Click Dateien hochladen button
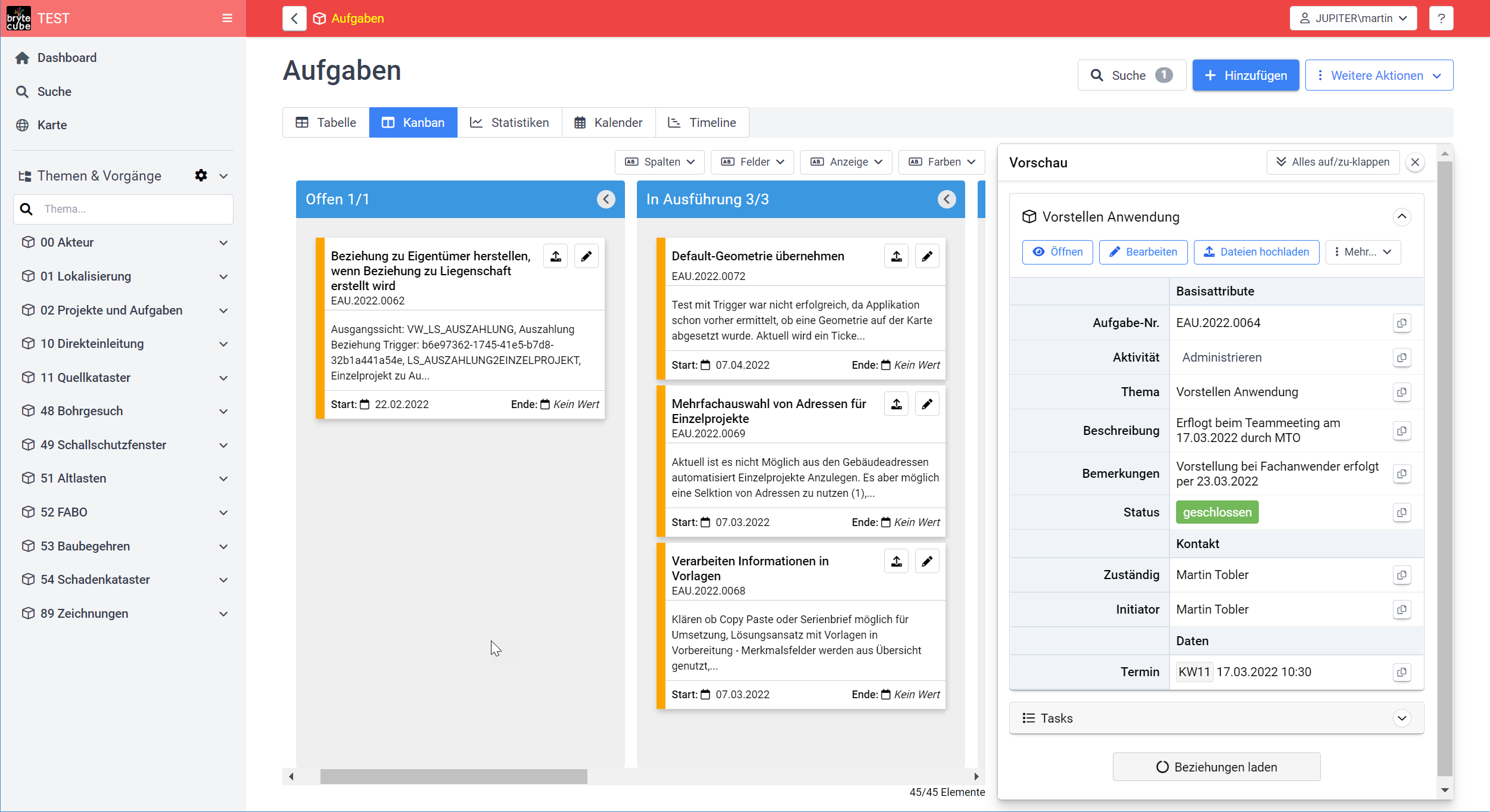 point(1256,252)
